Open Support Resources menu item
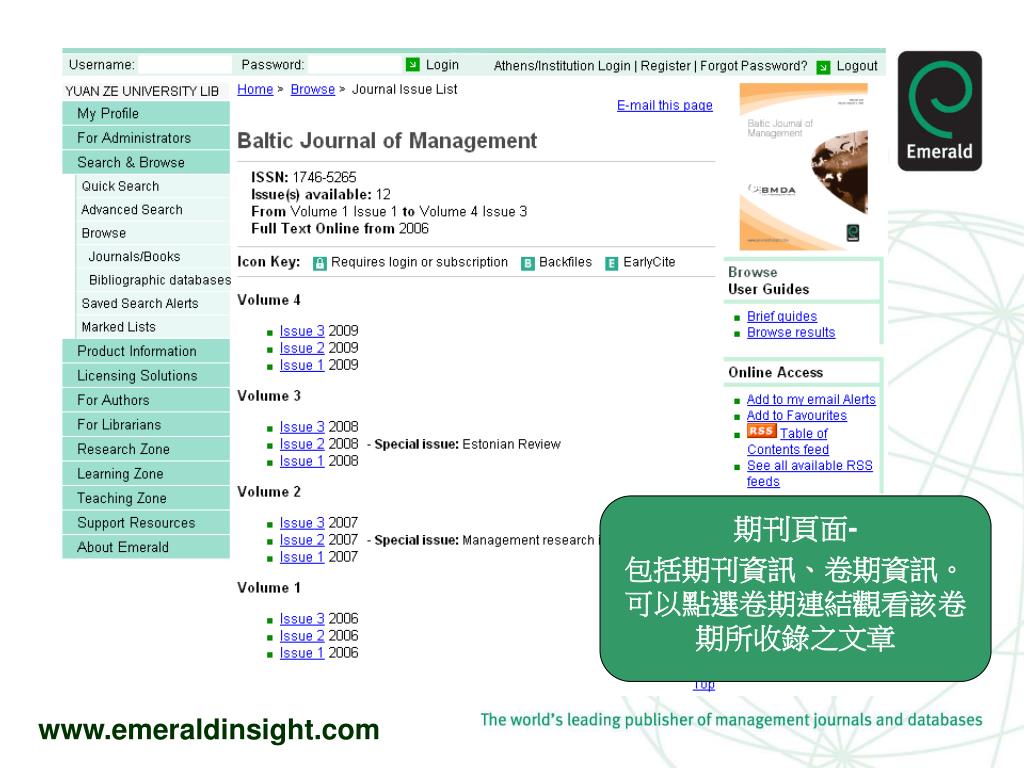Screen dimensions: 1024x768 tap(146, 522)
